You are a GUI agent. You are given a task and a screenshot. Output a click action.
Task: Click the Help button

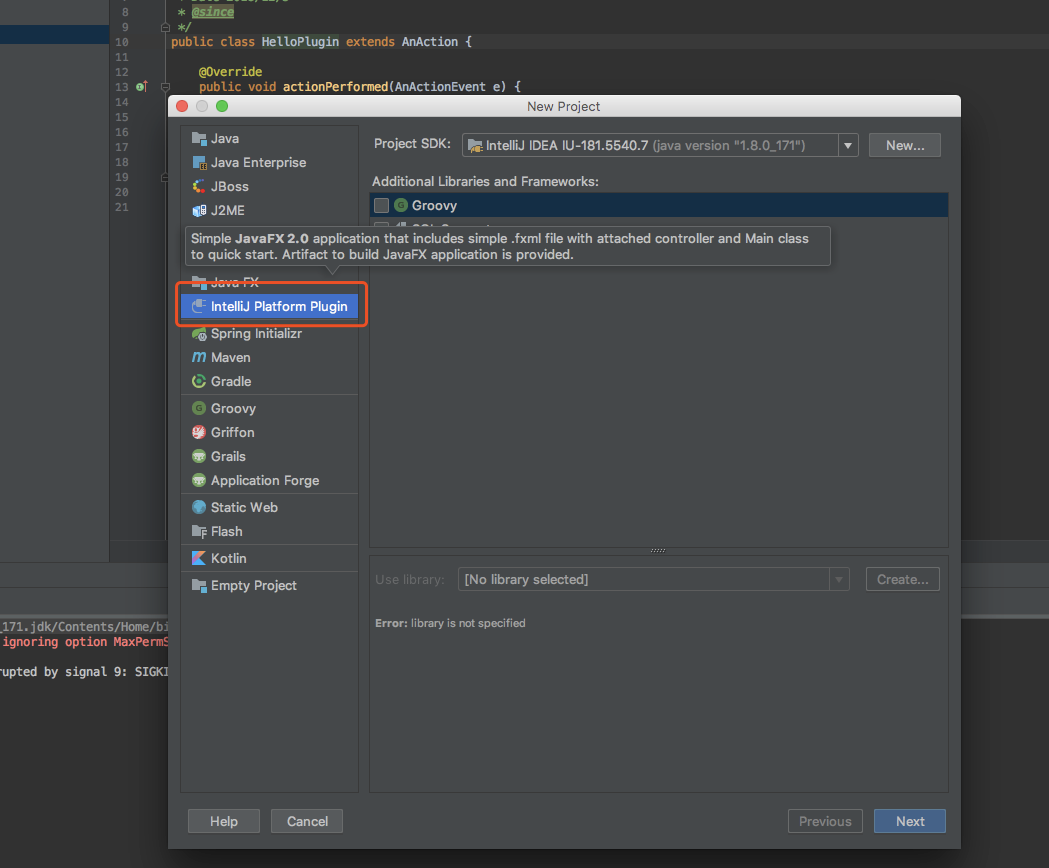click(223, 821)
